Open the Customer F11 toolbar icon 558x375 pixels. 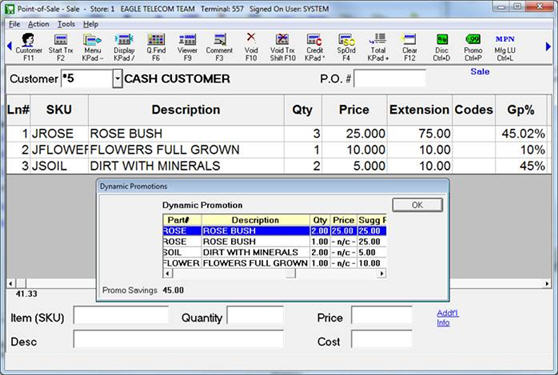tap(28, 47)
